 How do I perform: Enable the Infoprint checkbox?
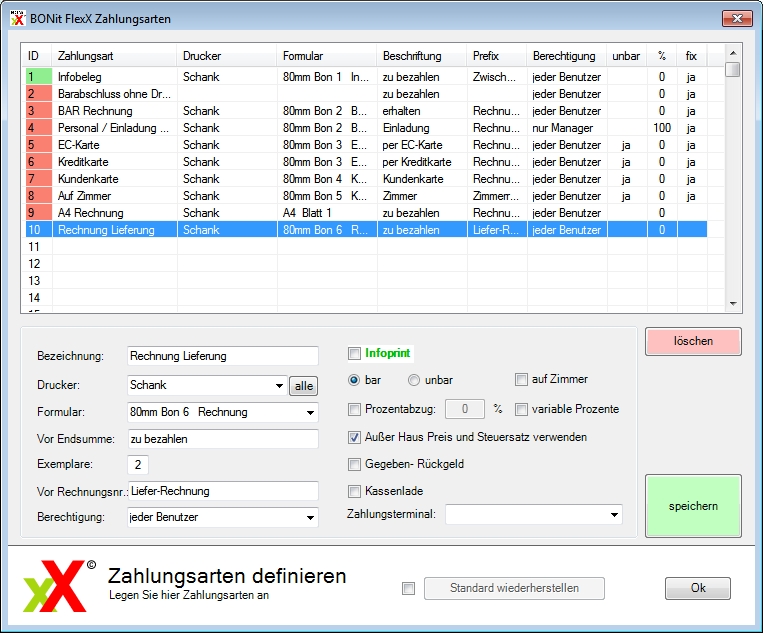354,353
